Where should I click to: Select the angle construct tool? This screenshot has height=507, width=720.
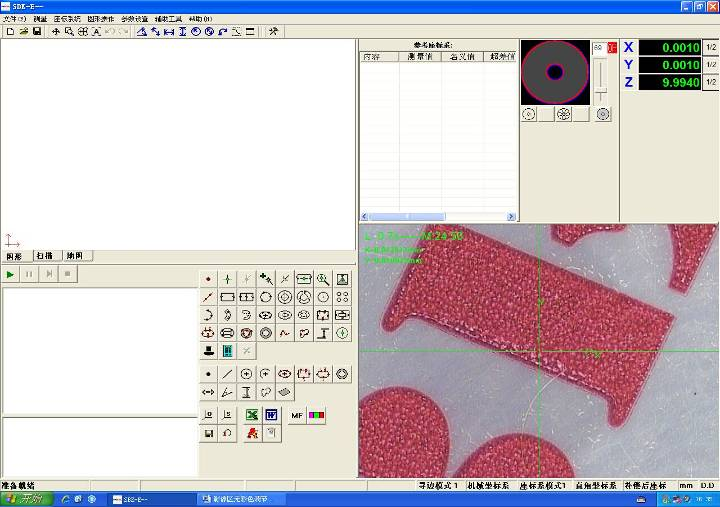(227, 392)
